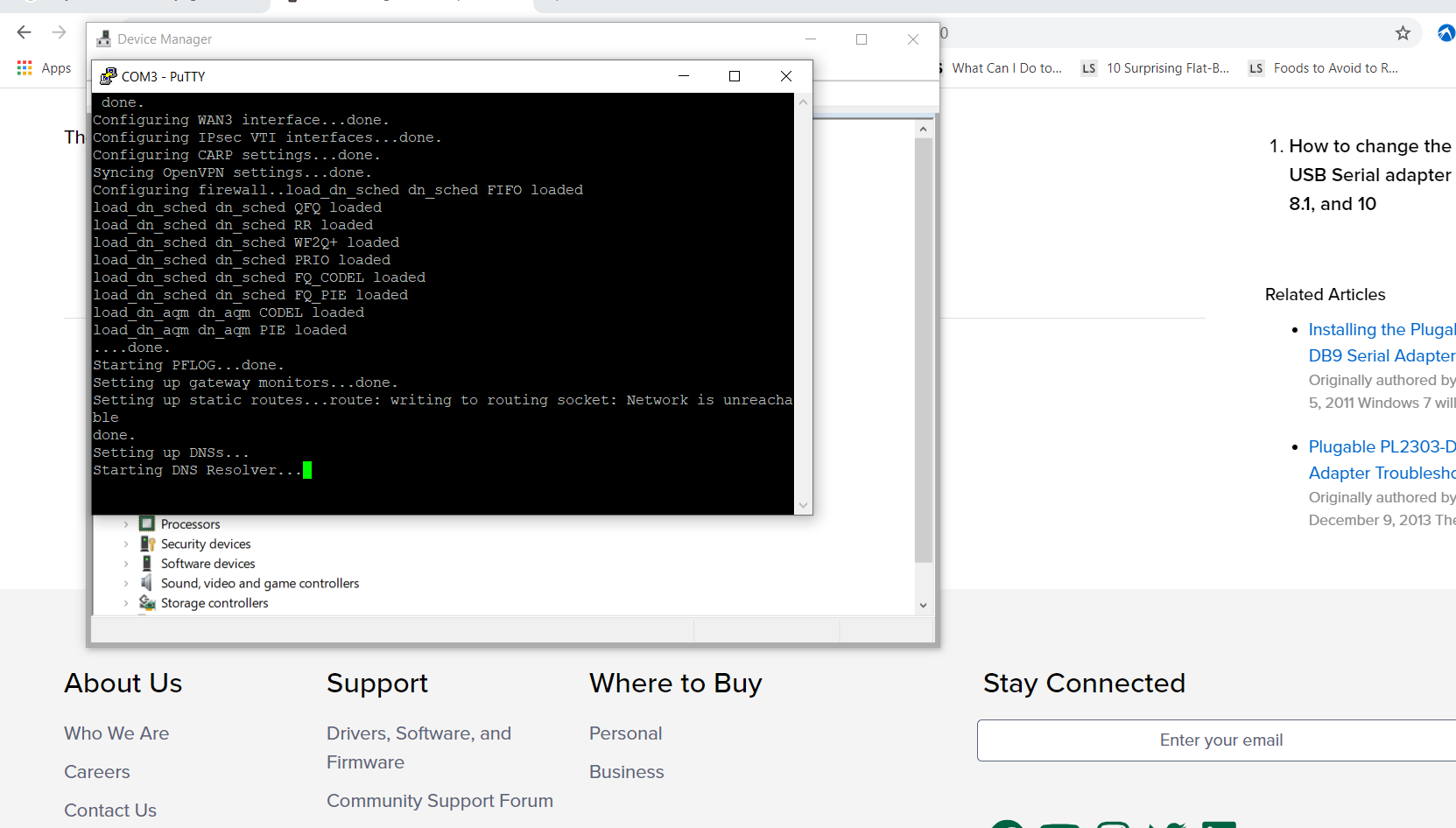Select Sound, video and game controllers entry
Screen dimensions: 1456x828
[260, 584]
